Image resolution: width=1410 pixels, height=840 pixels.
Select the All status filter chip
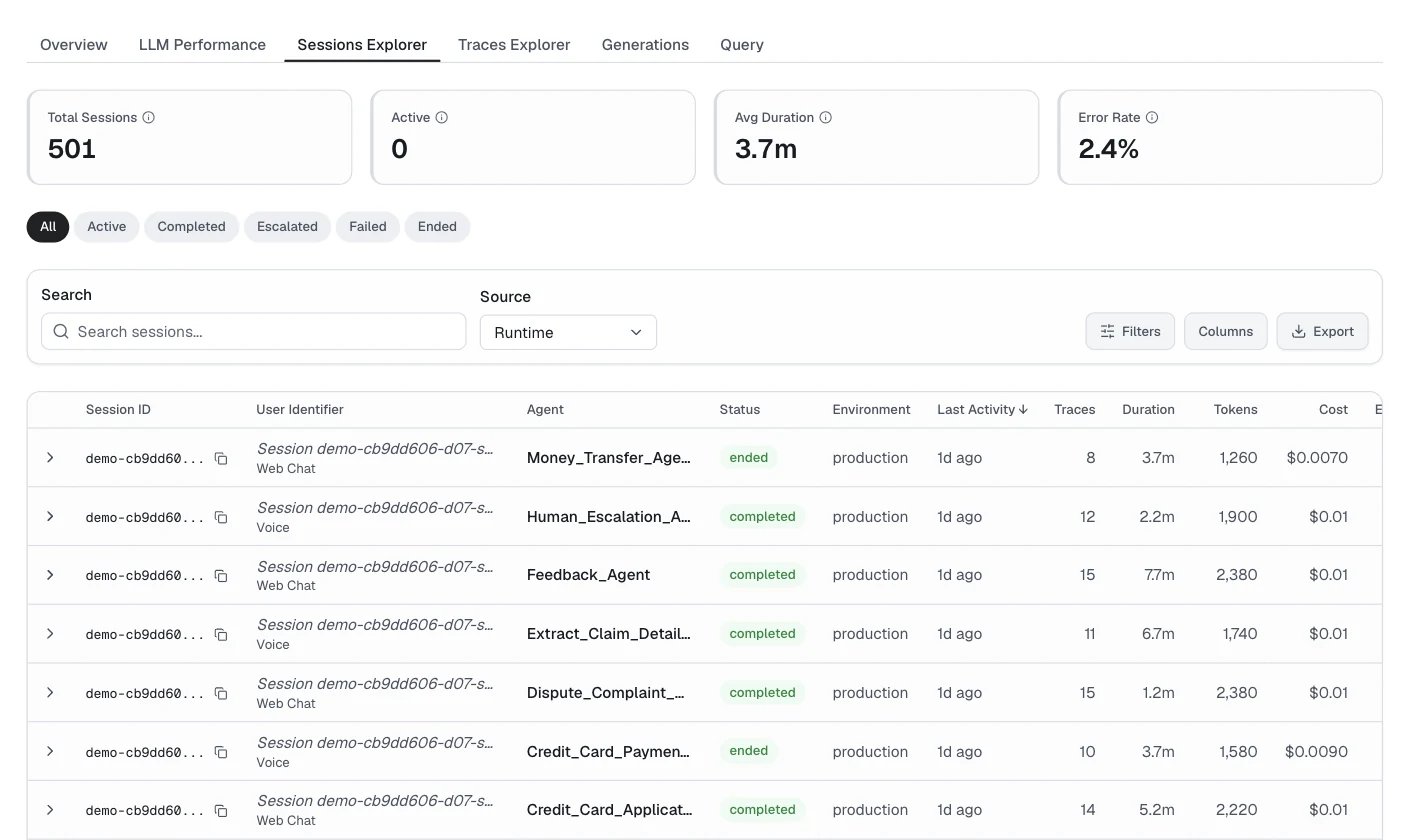coord(48,227)
